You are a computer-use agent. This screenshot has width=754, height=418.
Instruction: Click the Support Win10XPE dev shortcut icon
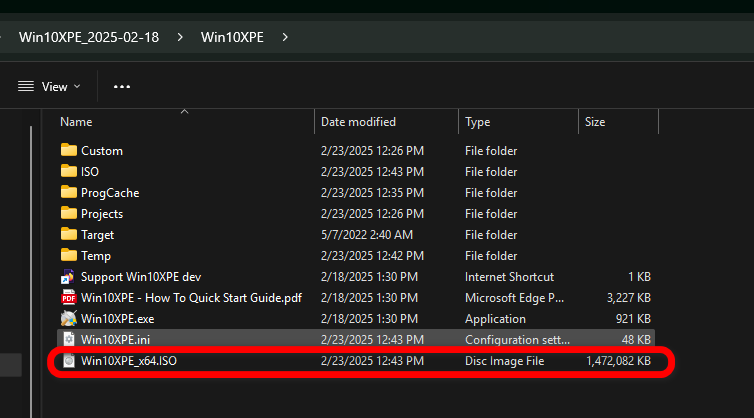pyautogui.click(x=68, y=277)
